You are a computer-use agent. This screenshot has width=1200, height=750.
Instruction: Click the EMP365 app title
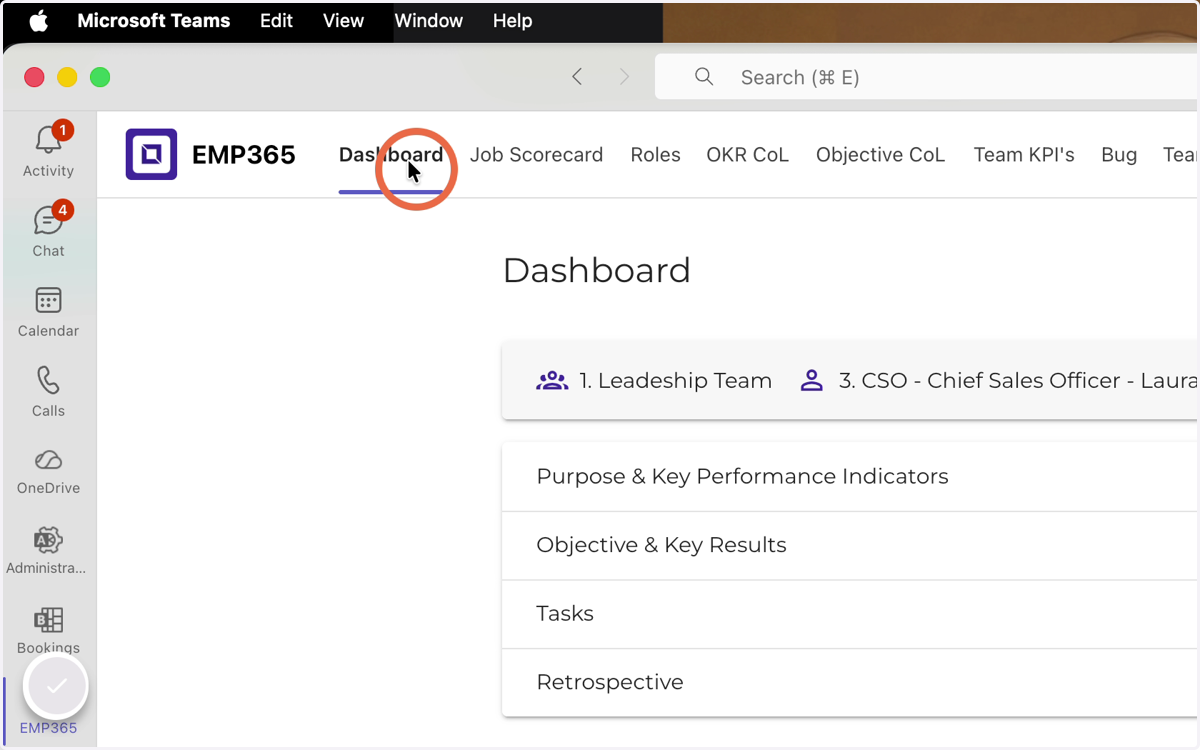(x=244, y=155)
